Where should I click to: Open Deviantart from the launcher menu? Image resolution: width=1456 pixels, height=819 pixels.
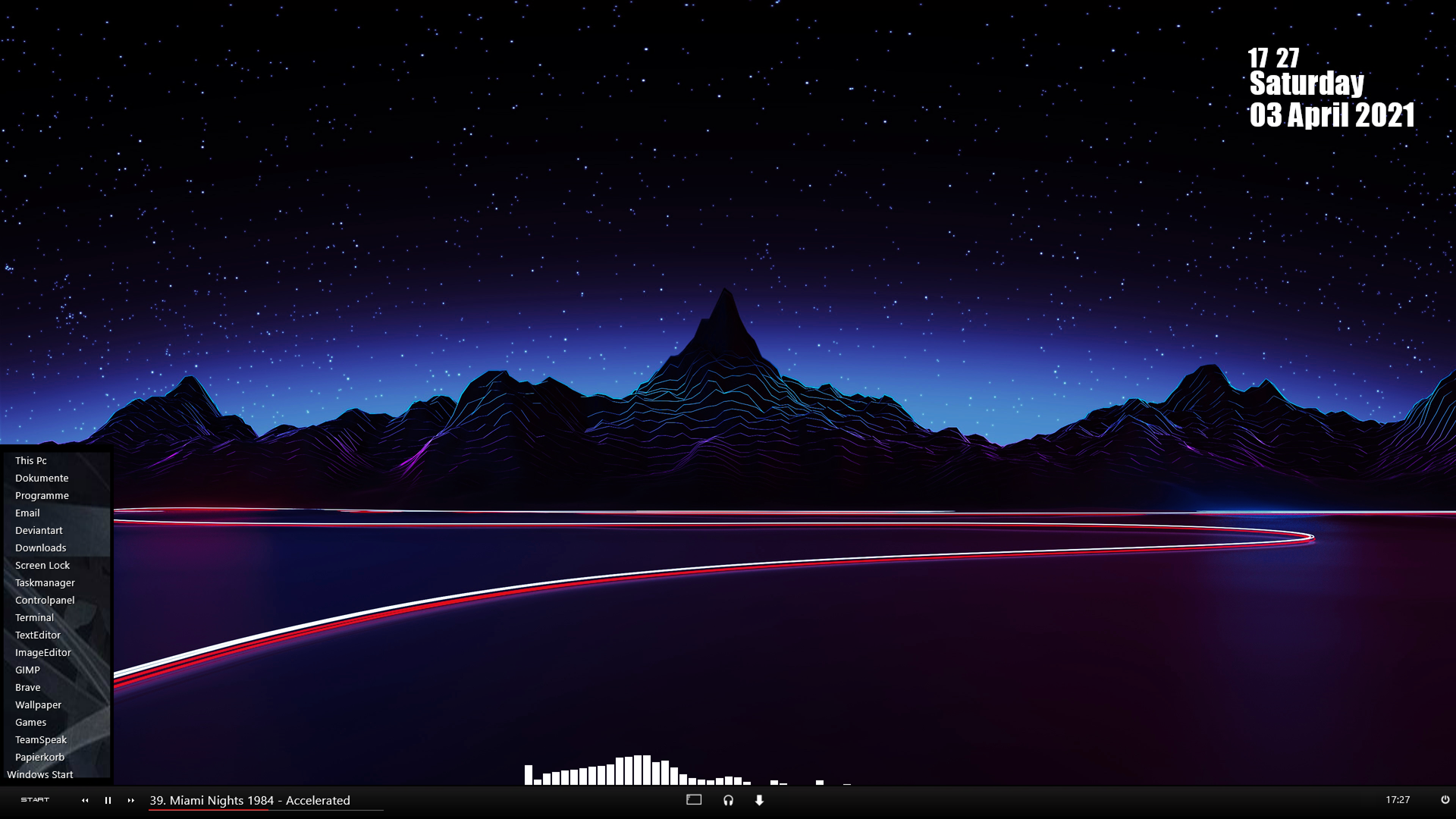click(39, 530)
